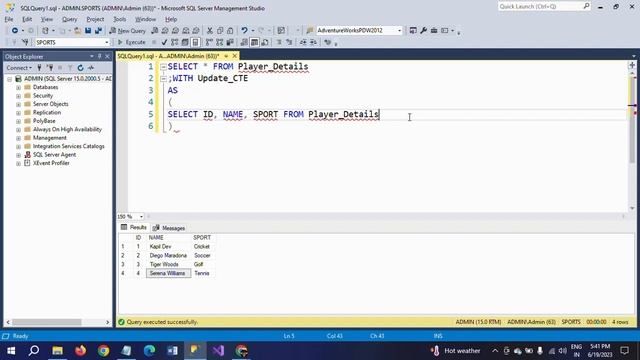Click the Copy icon in toolbar

click(220, 31)
